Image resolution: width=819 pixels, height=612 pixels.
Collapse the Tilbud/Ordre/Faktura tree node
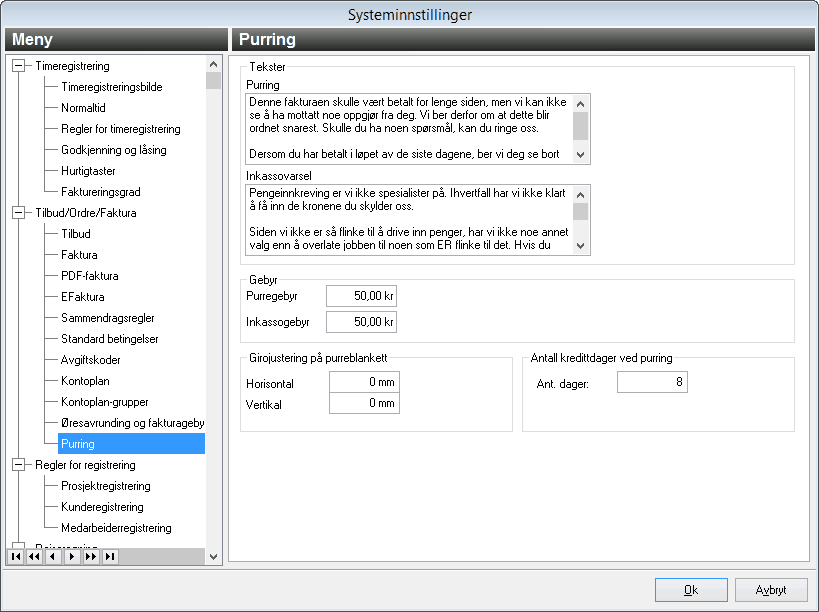pos(18,213)
